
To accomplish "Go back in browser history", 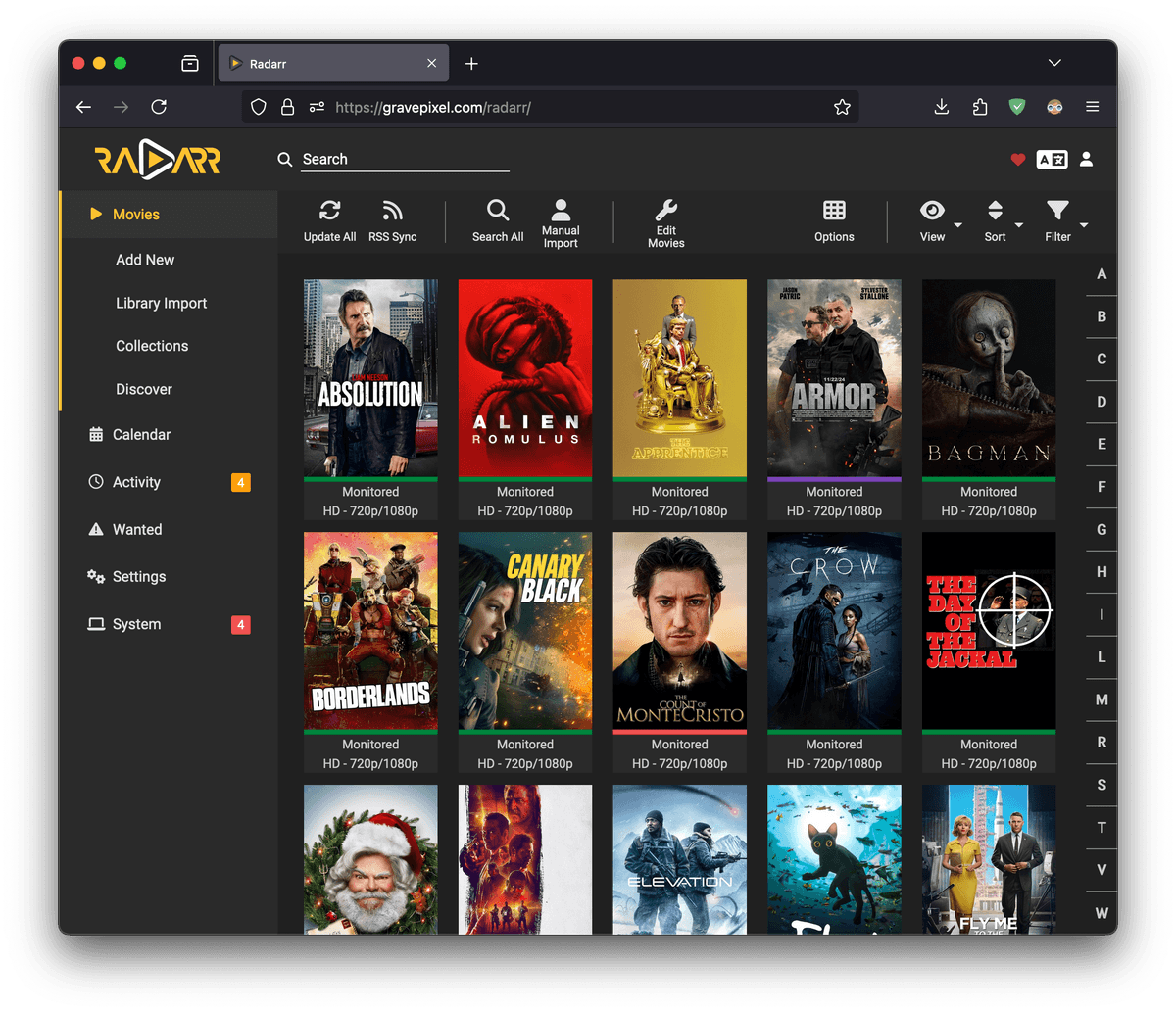I will (84, 107).
